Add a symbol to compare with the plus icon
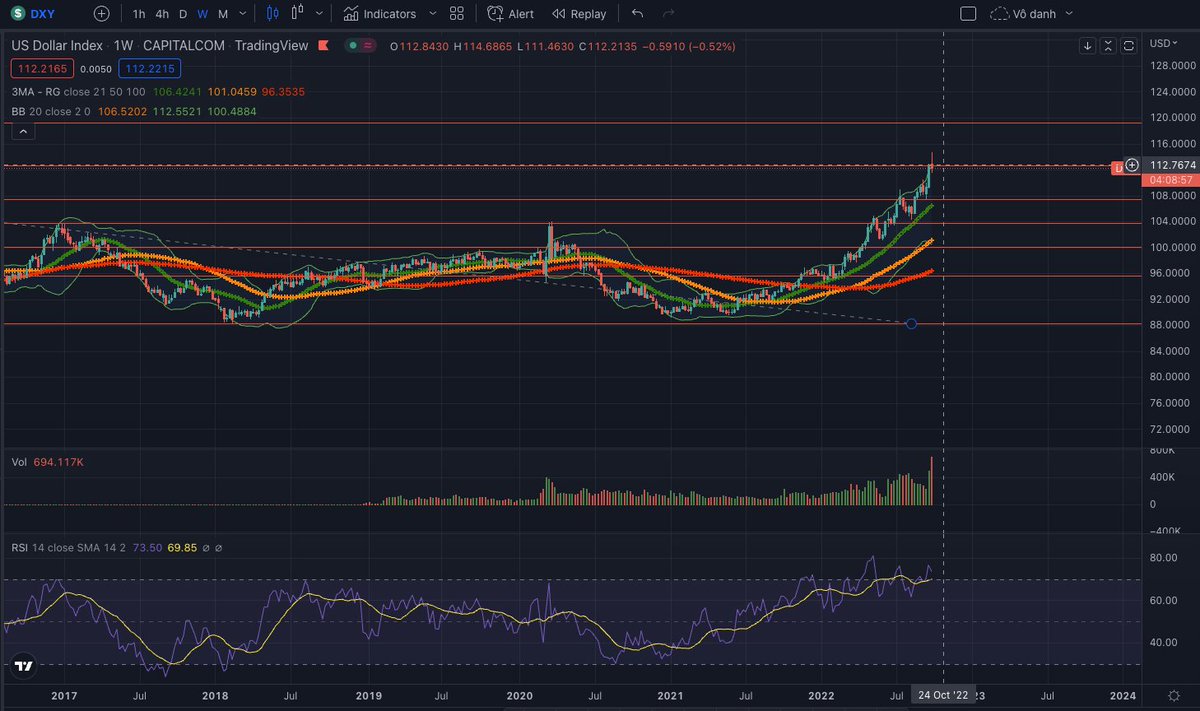1200x711 pixels. tap(102, 14)
